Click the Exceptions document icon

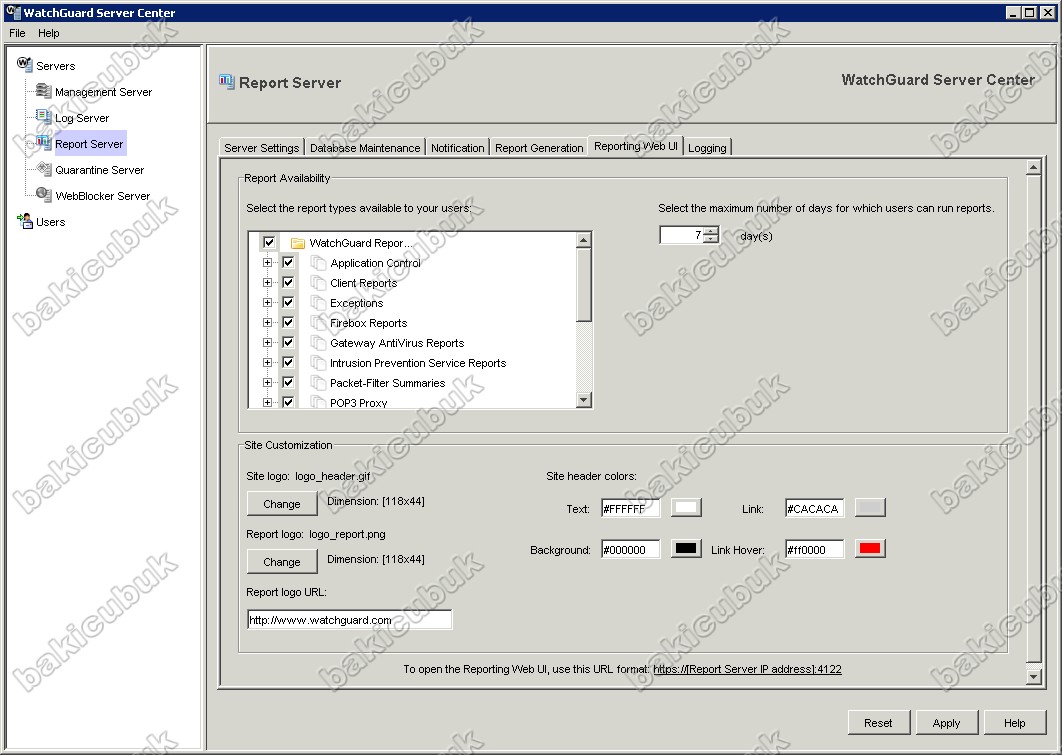[x=318, y=303]
